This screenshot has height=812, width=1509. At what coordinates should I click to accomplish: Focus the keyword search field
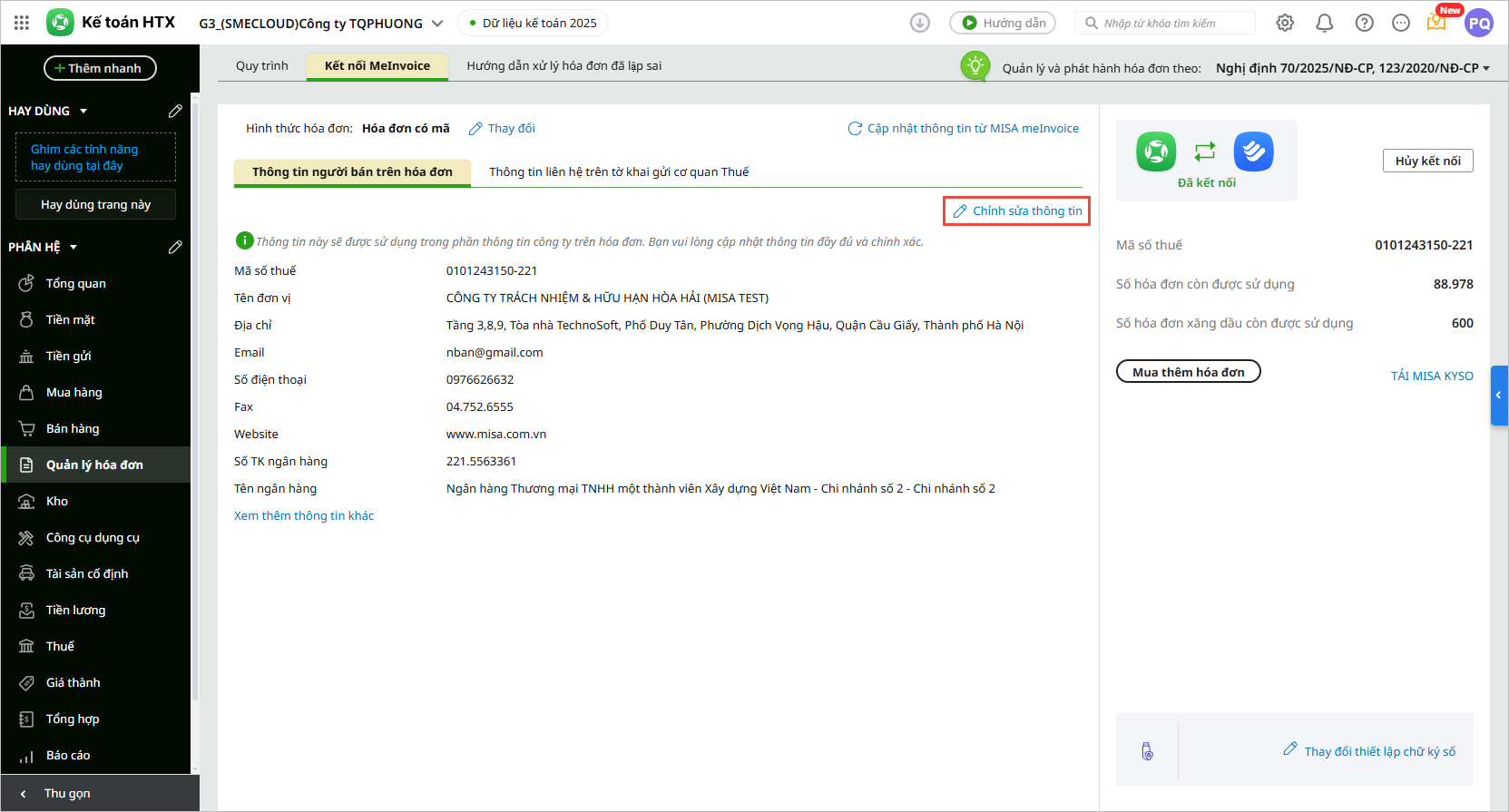(1165, 23)
